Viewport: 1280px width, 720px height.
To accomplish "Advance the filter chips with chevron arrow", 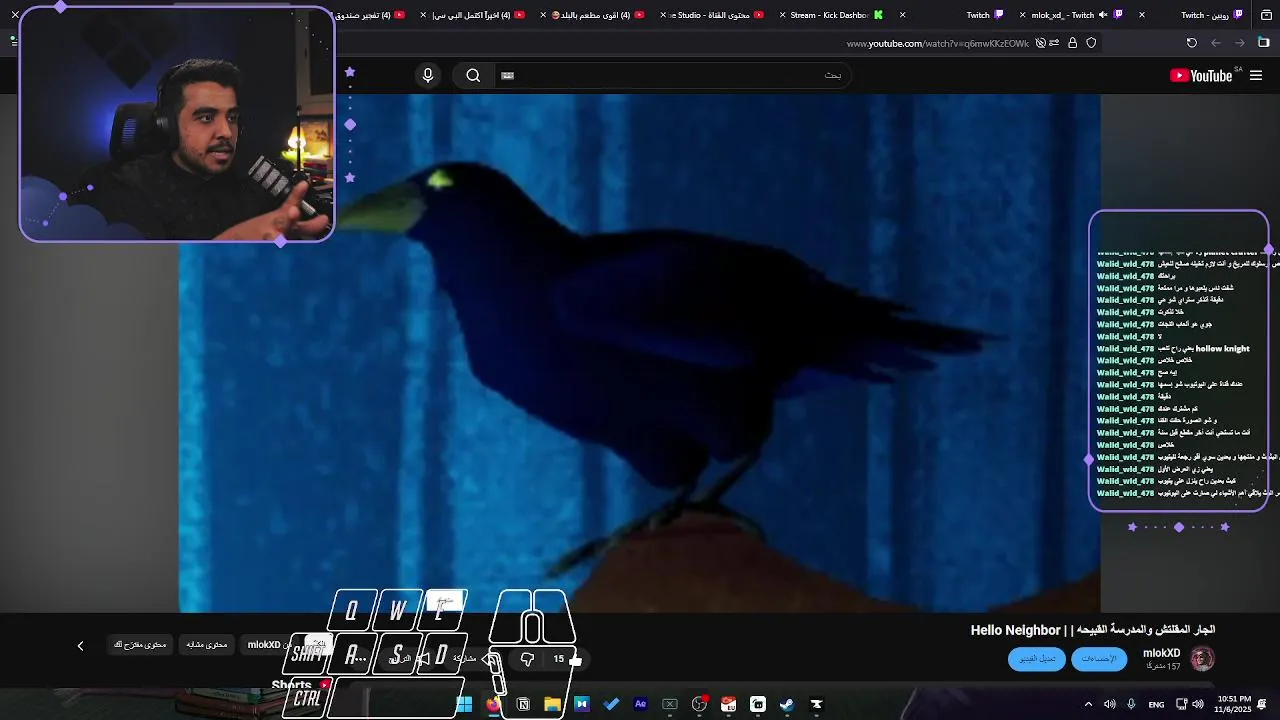I will [81, 646].
